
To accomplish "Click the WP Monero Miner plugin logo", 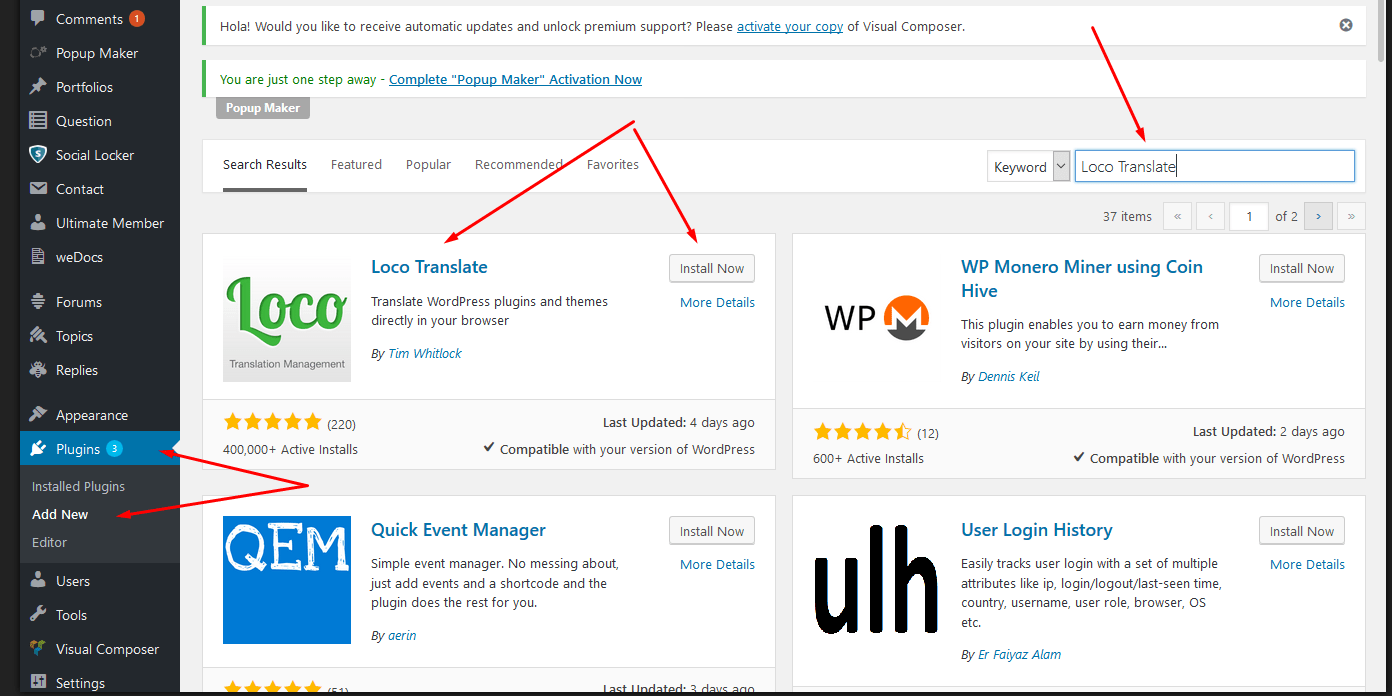I will point(877,318).
